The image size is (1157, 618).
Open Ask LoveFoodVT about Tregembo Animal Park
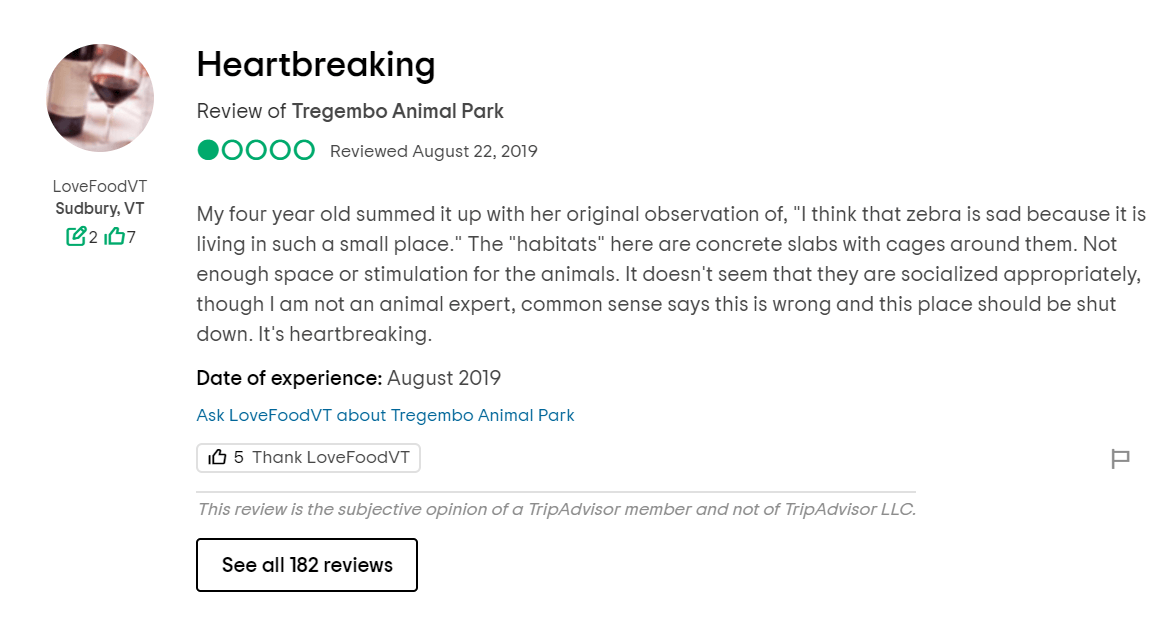385,415
